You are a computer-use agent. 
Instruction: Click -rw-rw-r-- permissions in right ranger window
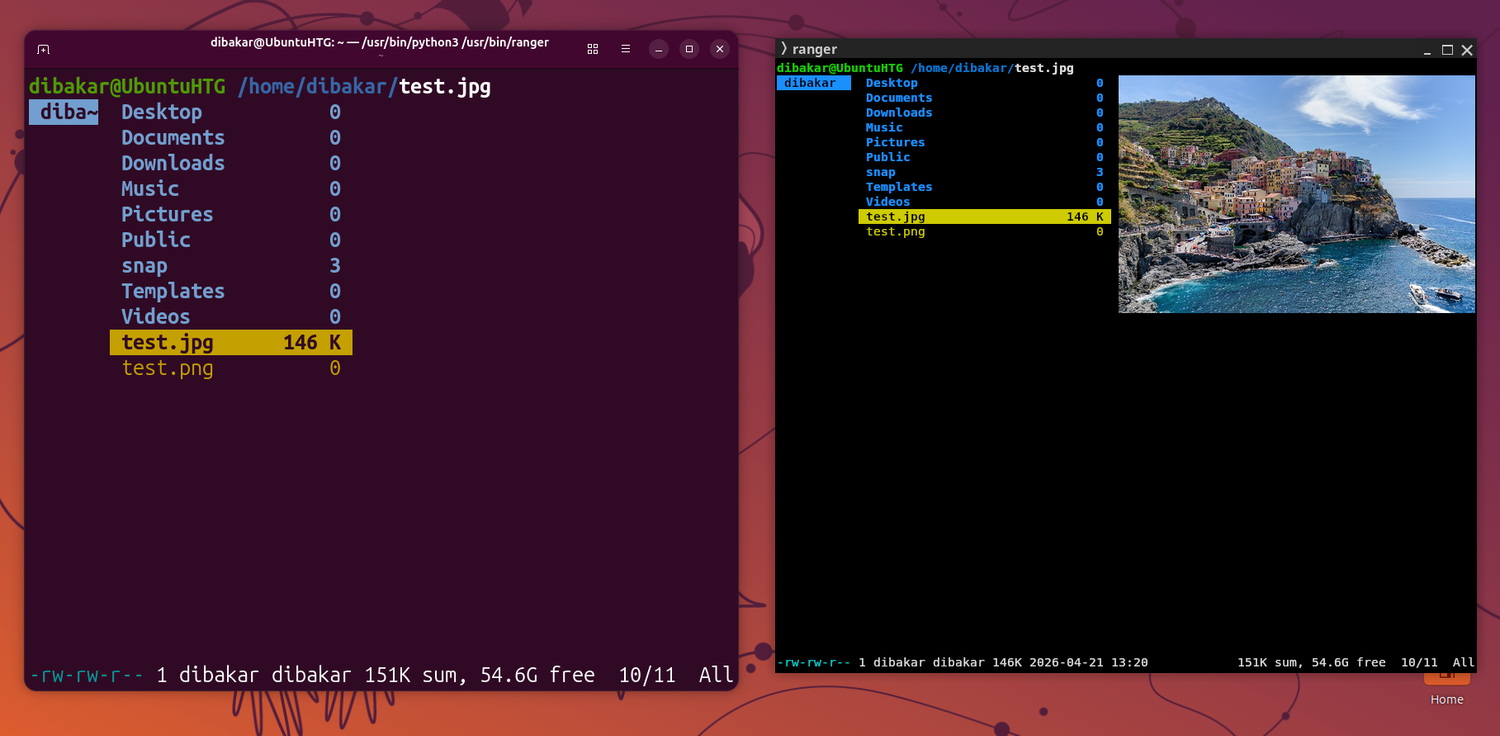pos(814,662)
